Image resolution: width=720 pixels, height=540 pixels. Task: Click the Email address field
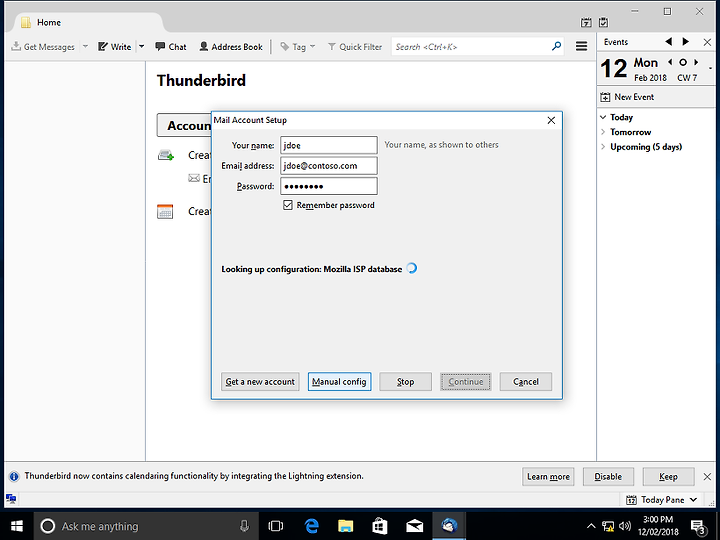click(329, 166)
